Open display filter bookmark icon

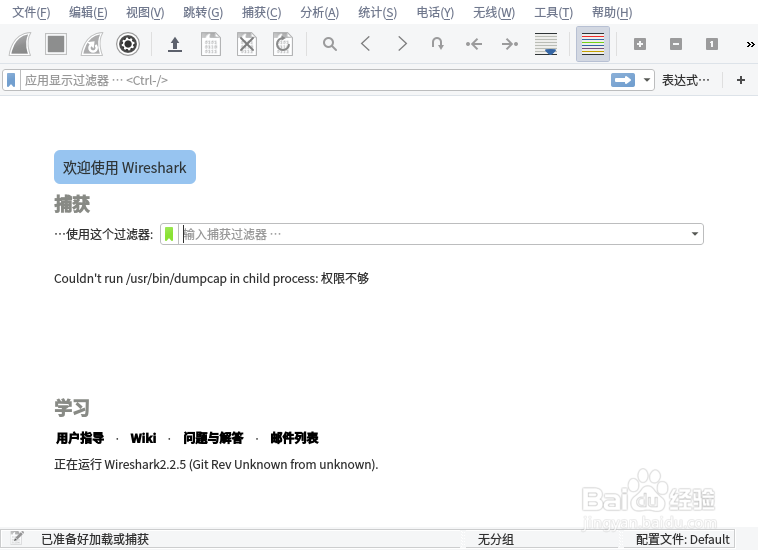(x=11, y=80)
